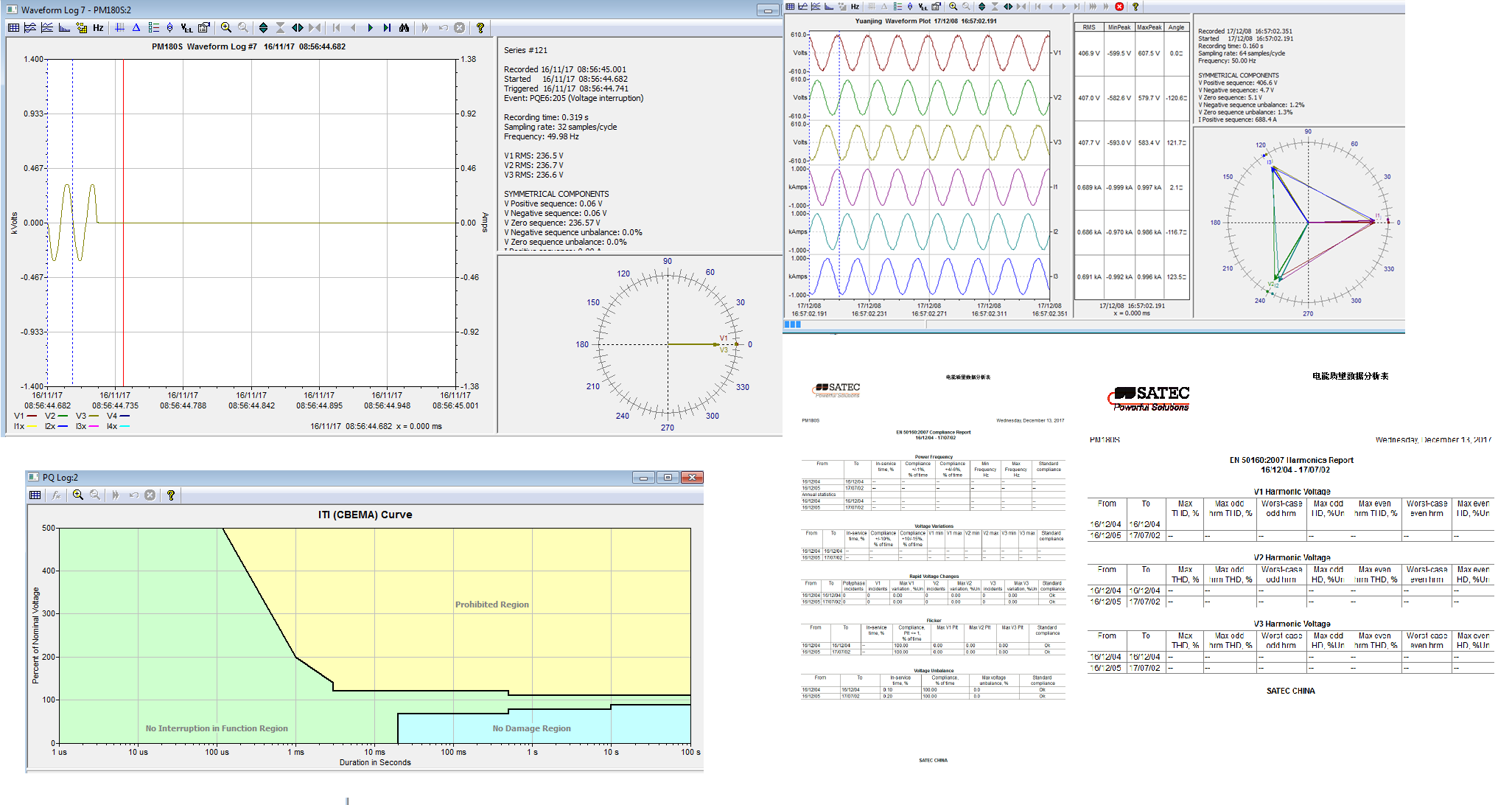Click RMS column header in Yuanjing table

[1089, 27]
